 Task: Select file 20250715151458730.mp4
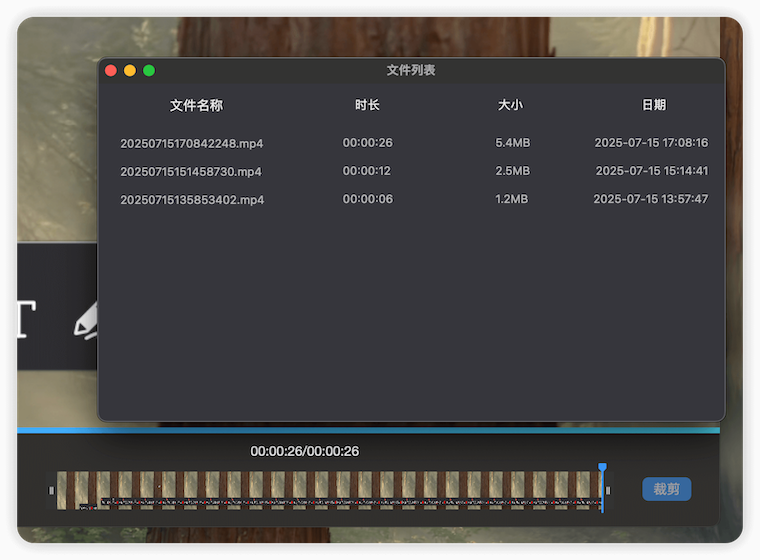point(191,171)
